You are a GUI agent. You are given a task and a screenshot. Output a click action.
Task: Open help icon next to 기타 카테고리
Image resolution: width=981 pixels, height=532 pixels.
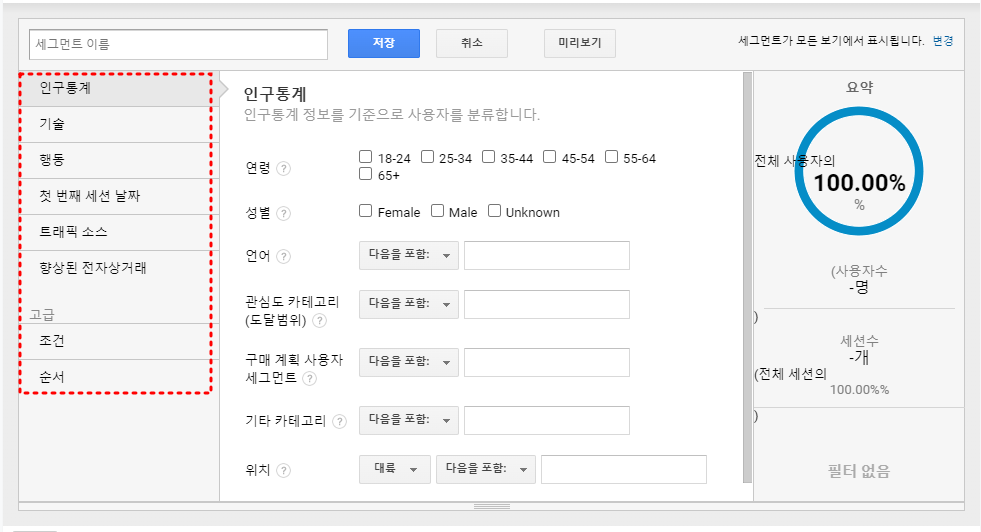[339, 421]
